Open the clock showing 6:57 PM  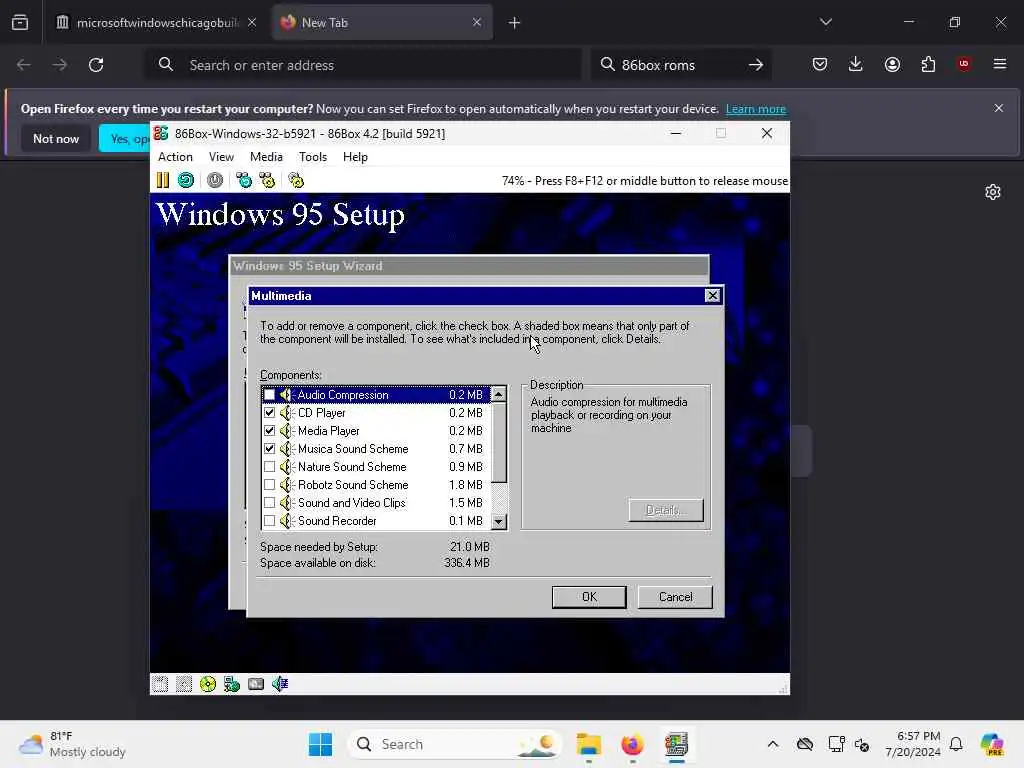click(913, 744)
